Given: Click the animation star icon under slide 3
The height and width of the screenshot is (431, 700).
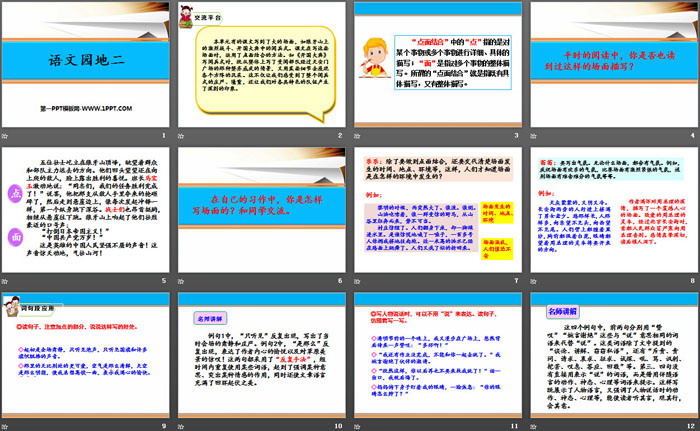Looking at the screenshot, I should [x=357, y=136].
